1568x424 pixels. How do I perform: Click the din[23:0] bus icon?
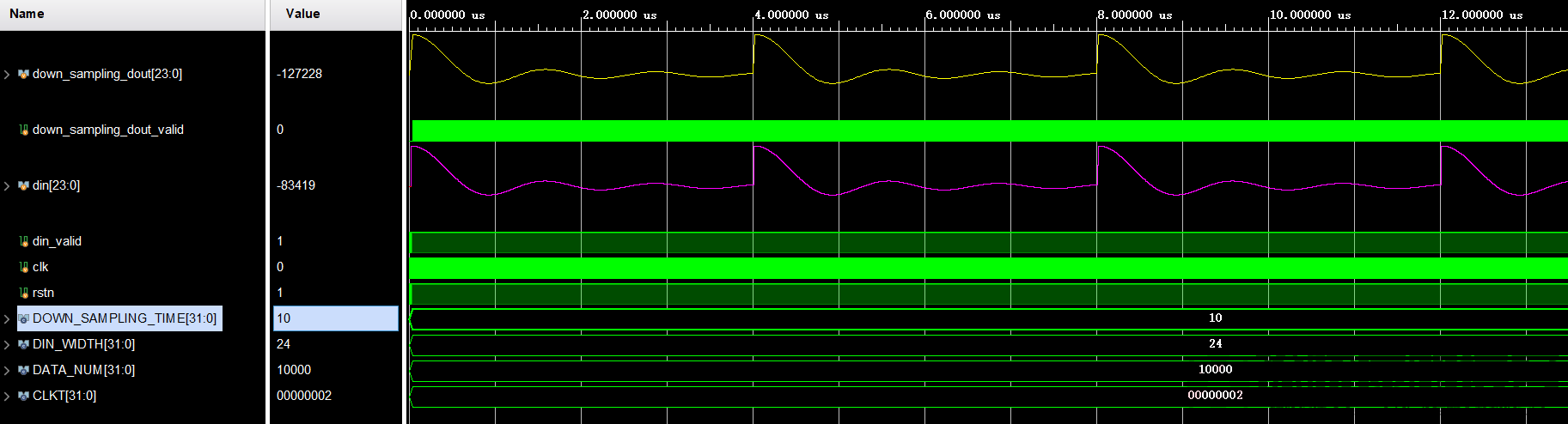(23, 186)
